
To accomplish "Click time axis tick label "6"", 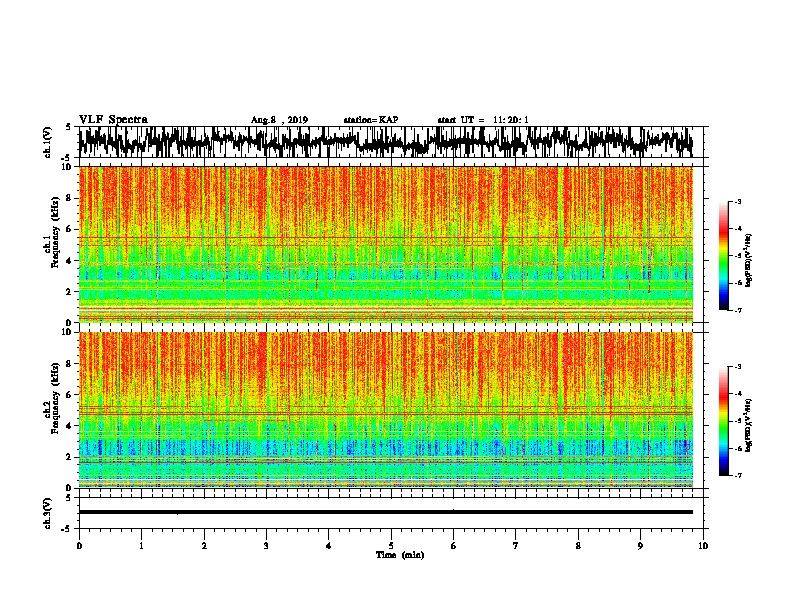I will pos(454,546).
